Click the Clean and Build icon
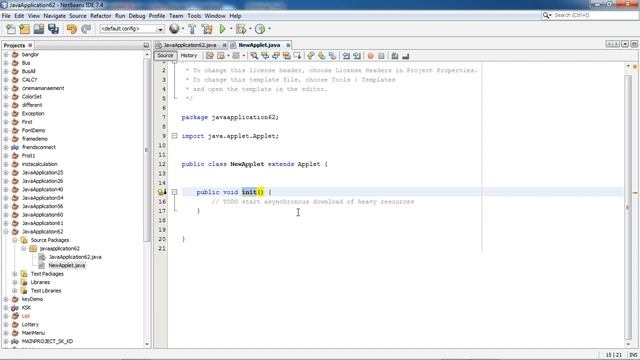640x360 pixels. coord(207,29)
